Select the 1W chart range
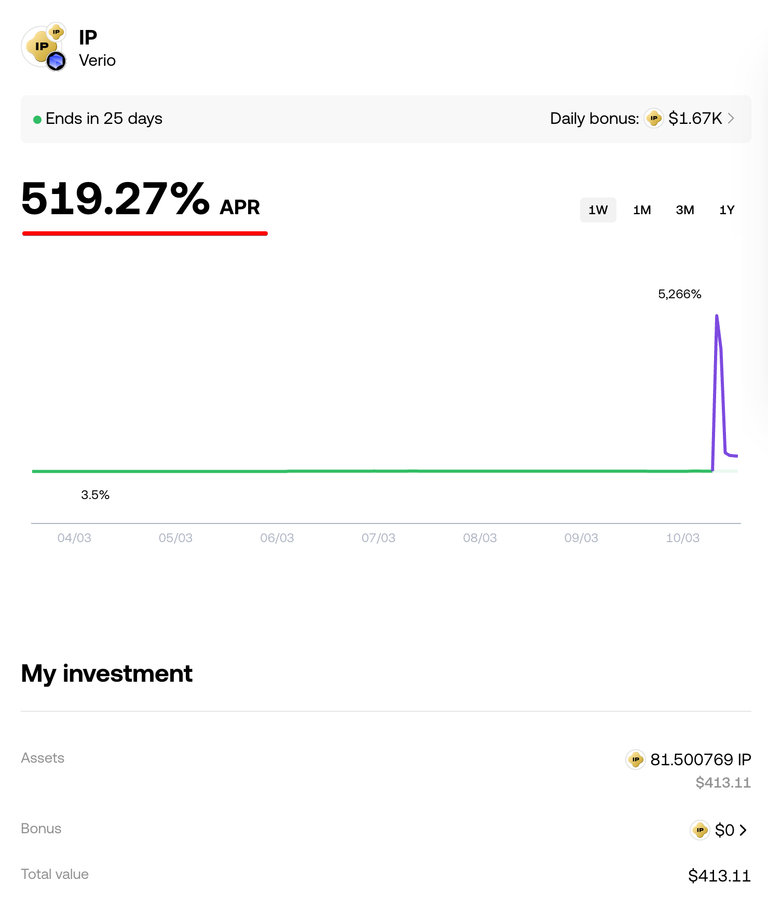The height and width of the screenshot is (912, 768). (x=598, y=210)
